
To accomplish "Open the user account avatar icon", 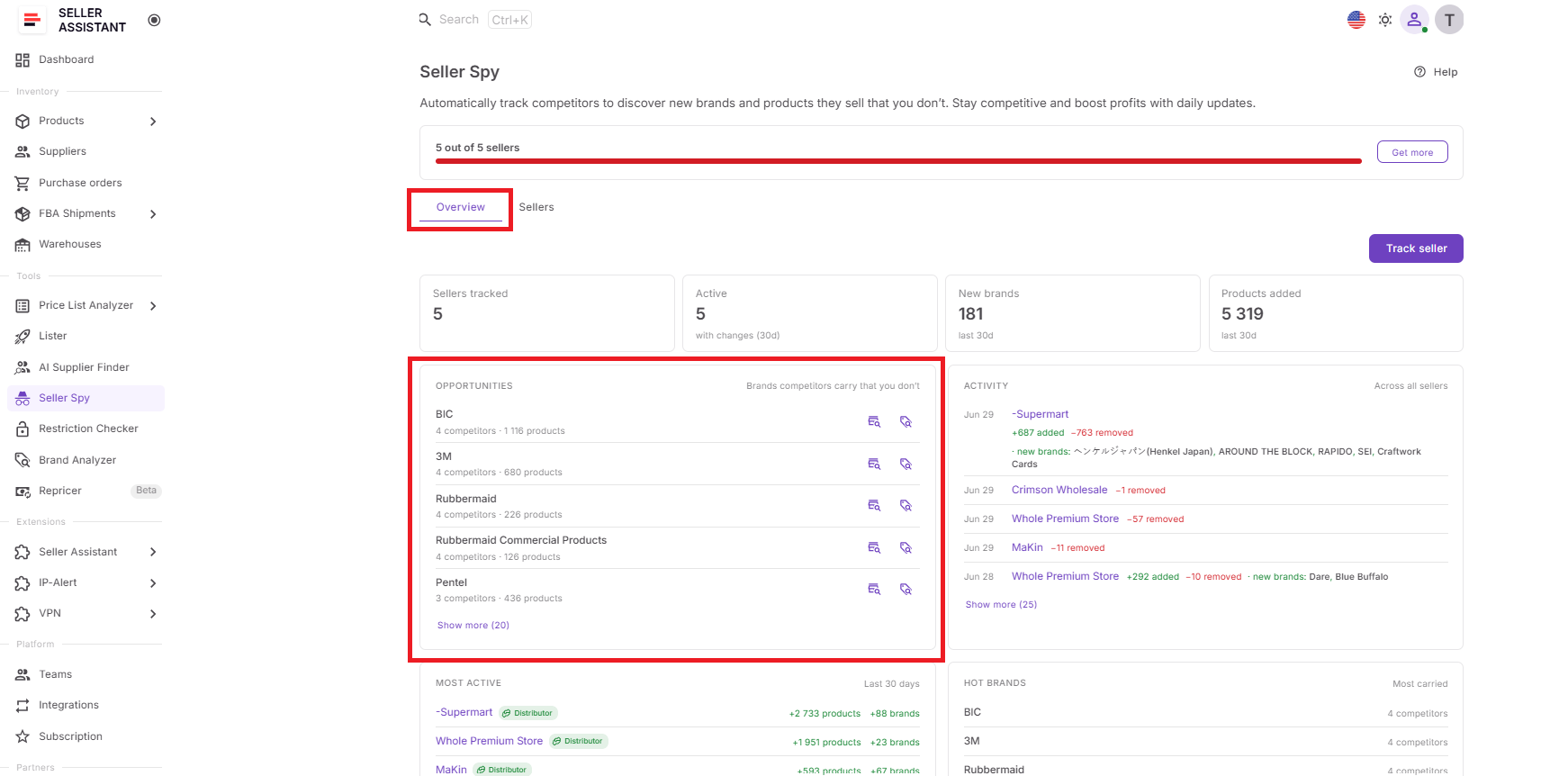I will (1414, 20).
